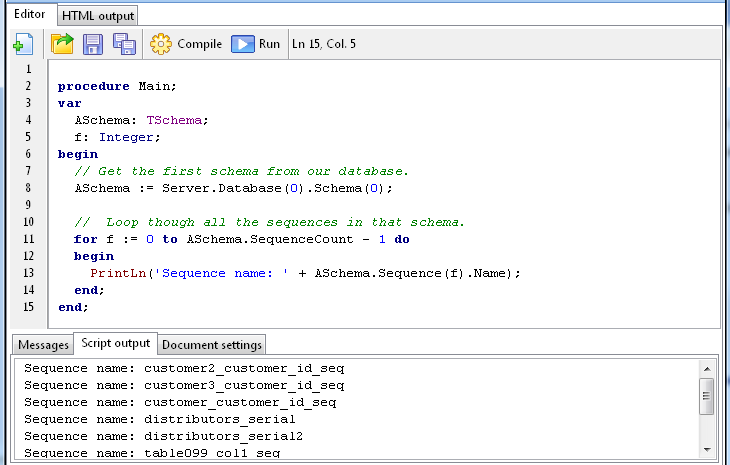Click output row 'customer2_customer_id_seq'

[184, 368]
